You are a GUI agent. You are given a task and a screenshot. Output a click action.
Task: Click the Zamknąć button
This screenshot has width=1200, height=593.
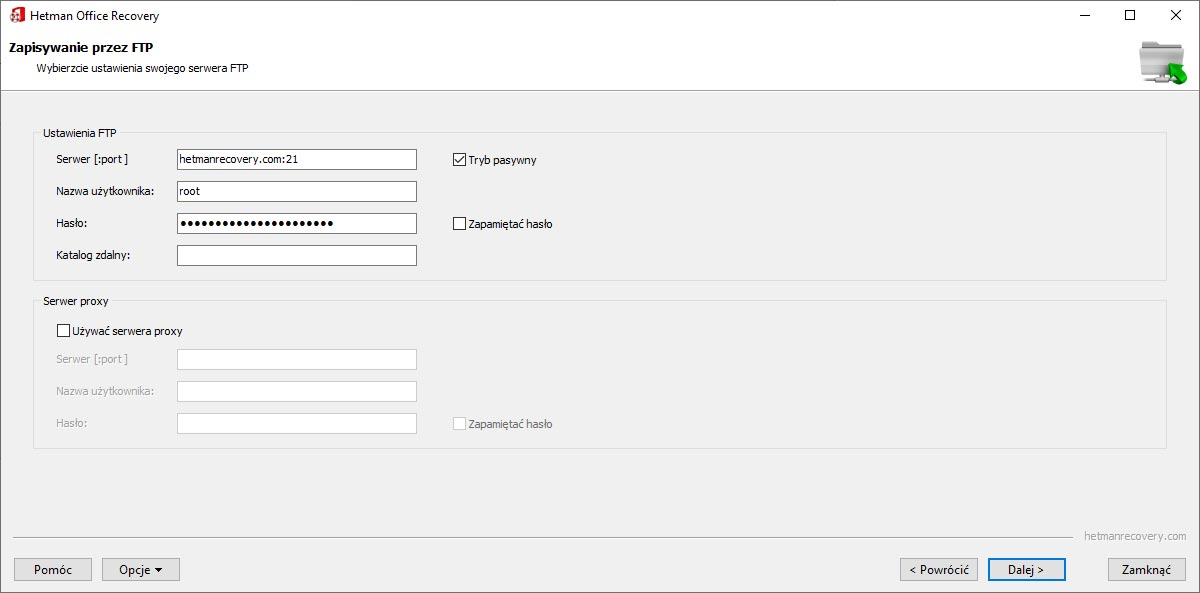(1147, 569)
